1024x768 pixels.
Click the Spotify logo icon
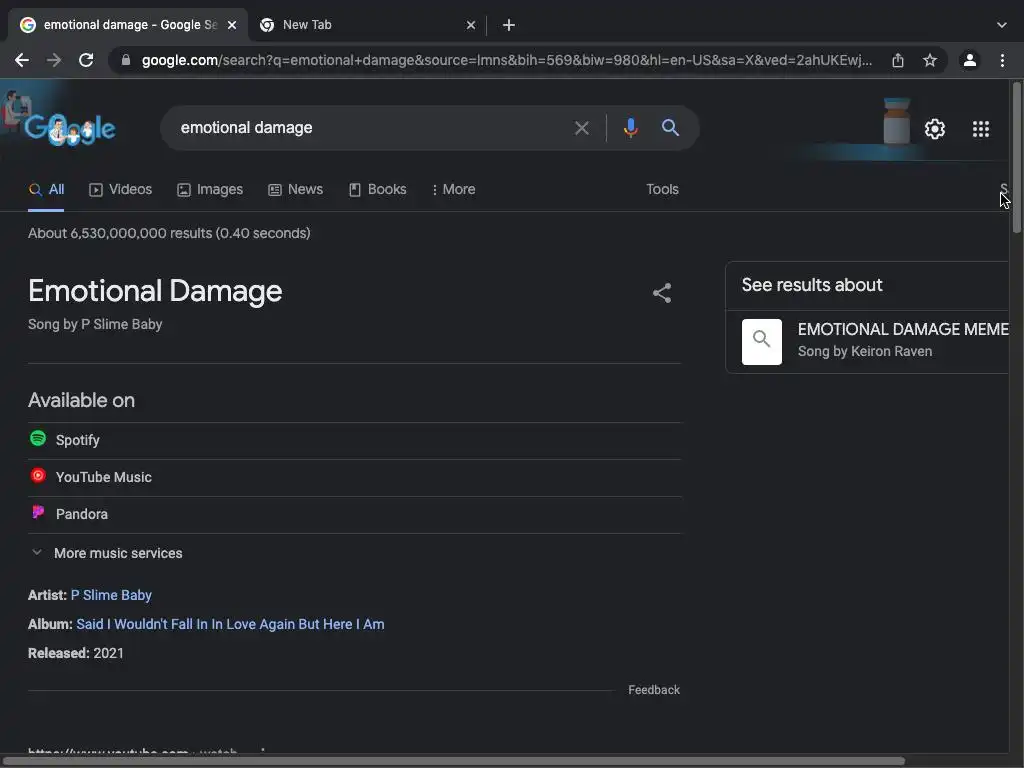38,439
